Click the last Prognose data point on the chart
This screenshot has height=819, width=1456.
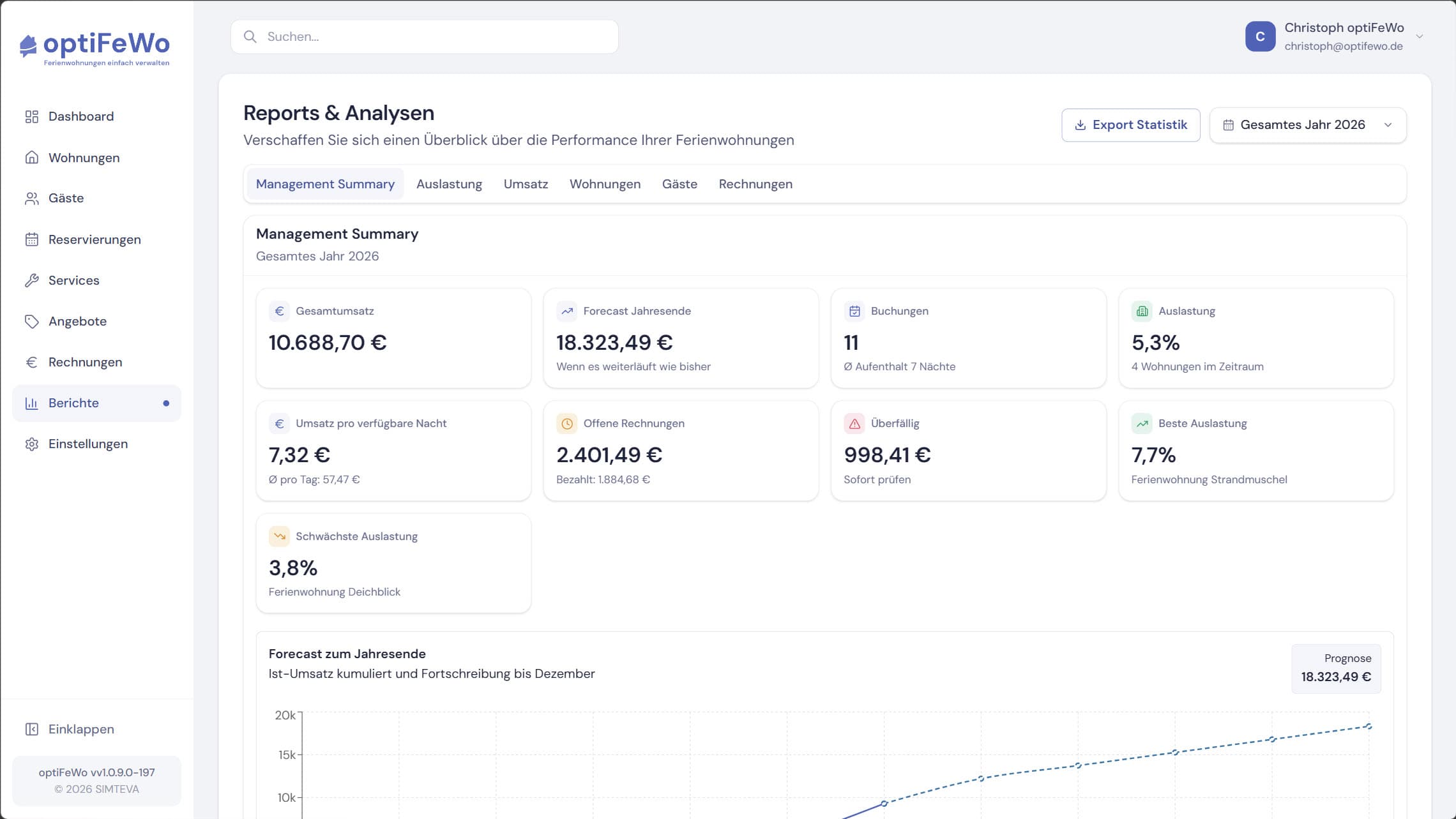tap(1369, 726)
